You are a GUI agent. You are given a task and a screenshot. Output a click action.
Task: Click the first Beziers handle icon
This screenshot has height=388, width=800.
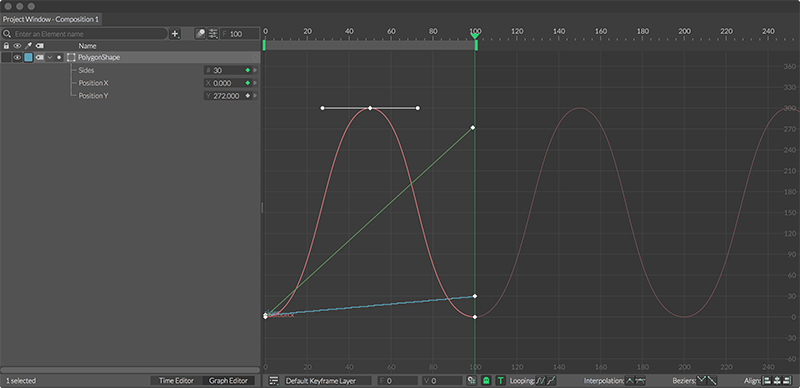(x=702, y=380)
